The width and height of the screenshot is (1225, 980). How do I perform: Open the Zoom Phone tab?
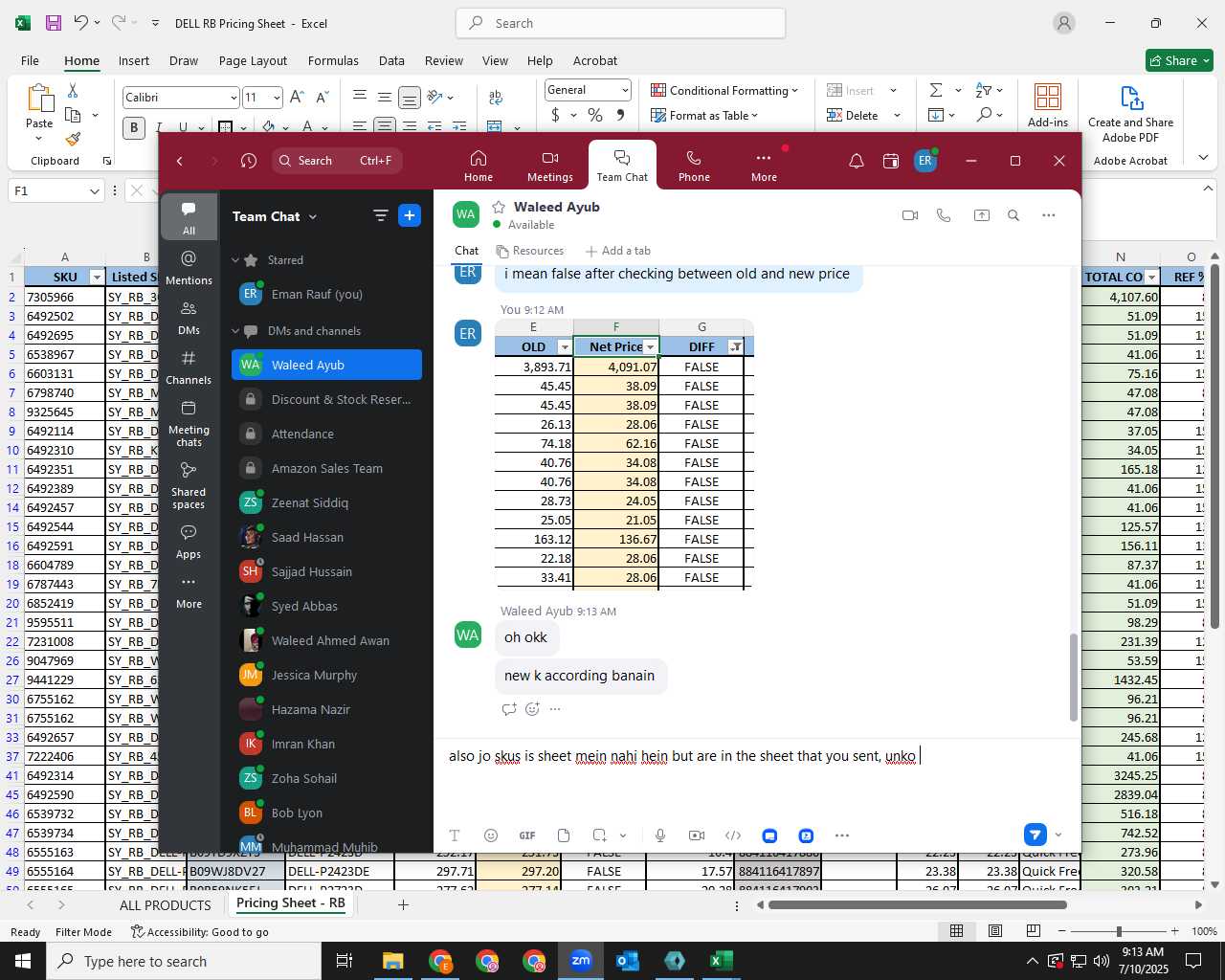pos(694,165)
